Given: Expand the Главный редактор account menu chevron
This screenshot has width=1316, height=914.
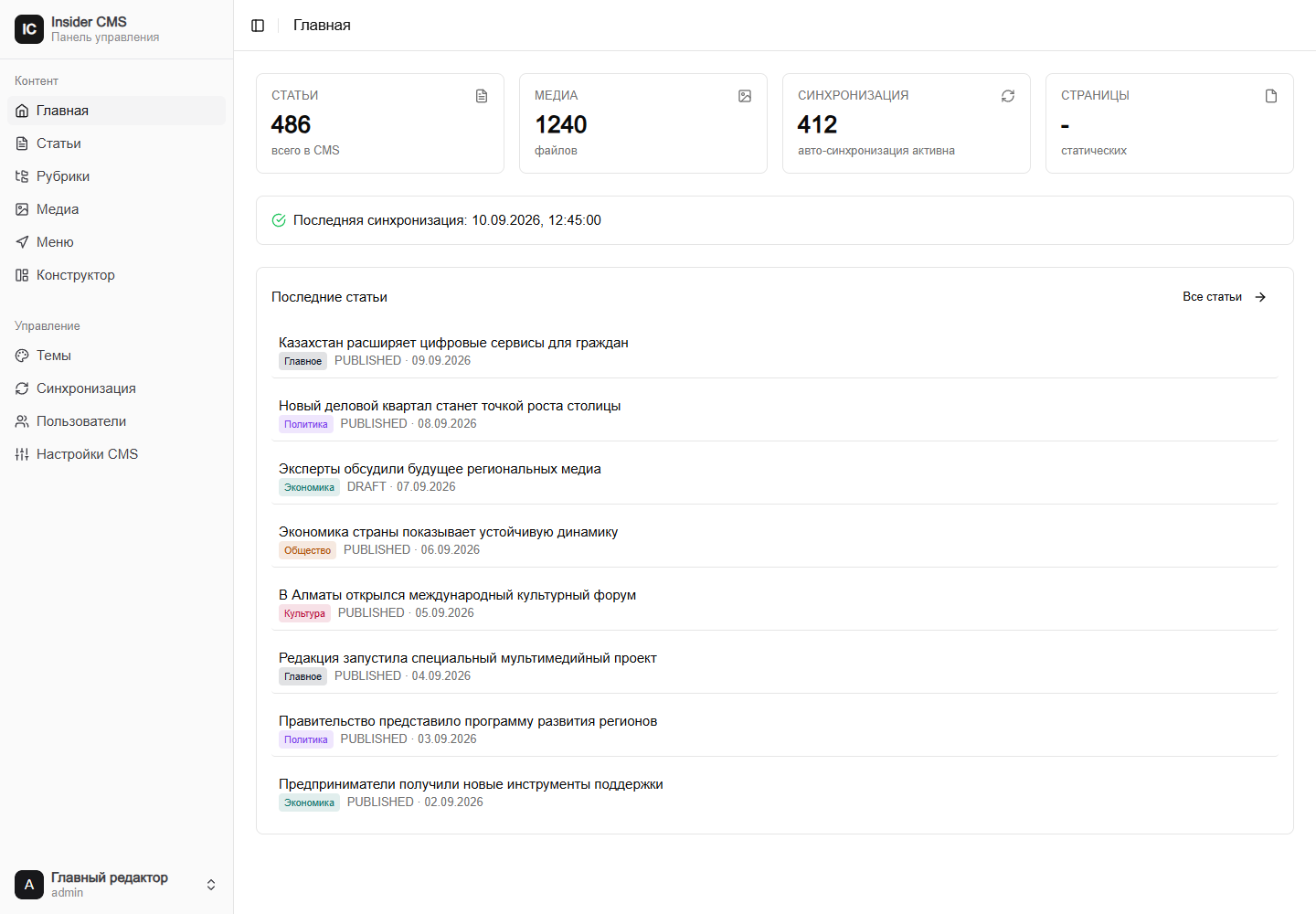Looking at the screenshot, I should 211,885.
